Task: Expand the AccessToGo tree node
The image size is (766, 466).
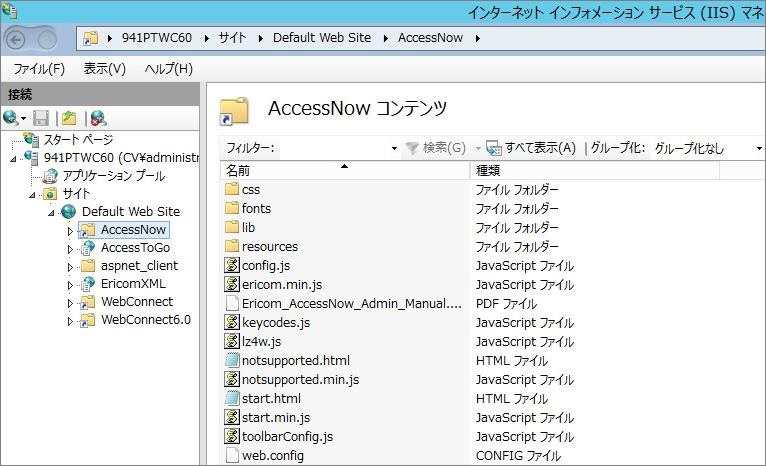Action: click(70, 248)
